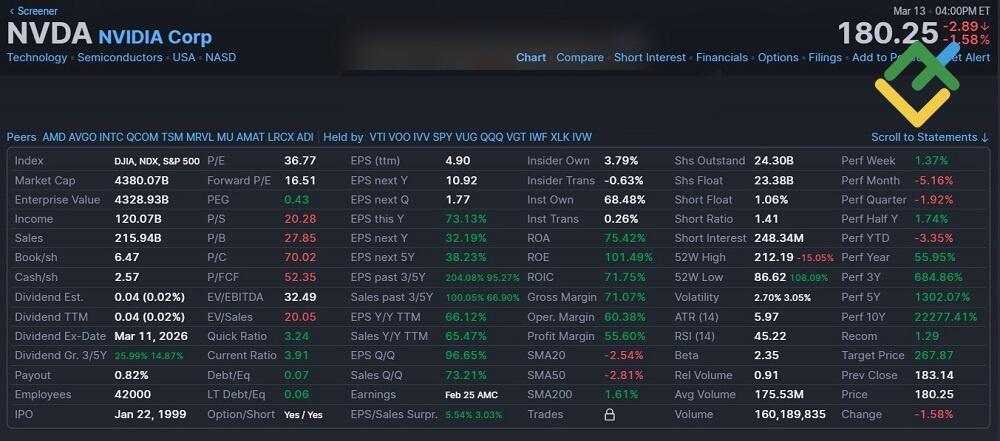Open the Filings page
The width and height of the screenshot is (1000, 441).
tap(825, 57)
